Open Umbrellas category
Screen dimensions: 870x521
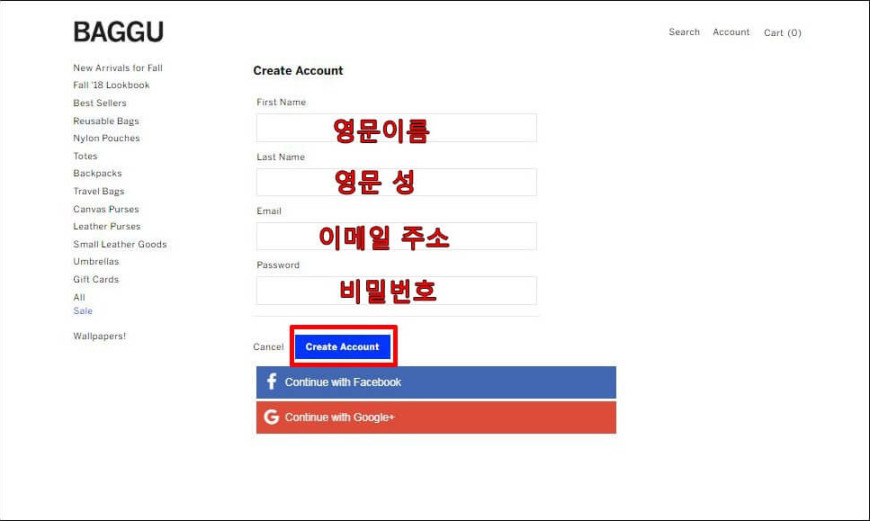(x=95, y=261)
